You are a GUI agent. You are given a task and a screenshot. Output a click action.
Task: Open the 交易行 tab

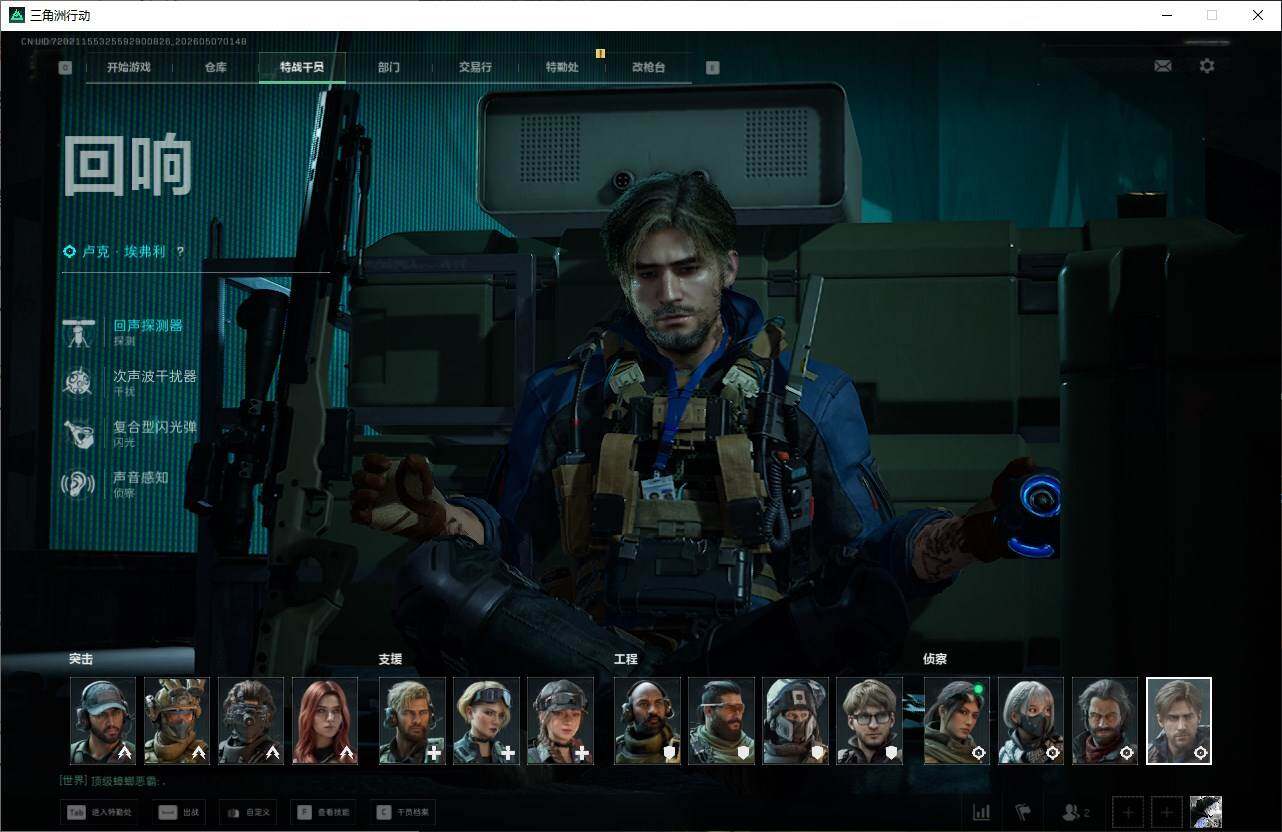click(475, 68)
